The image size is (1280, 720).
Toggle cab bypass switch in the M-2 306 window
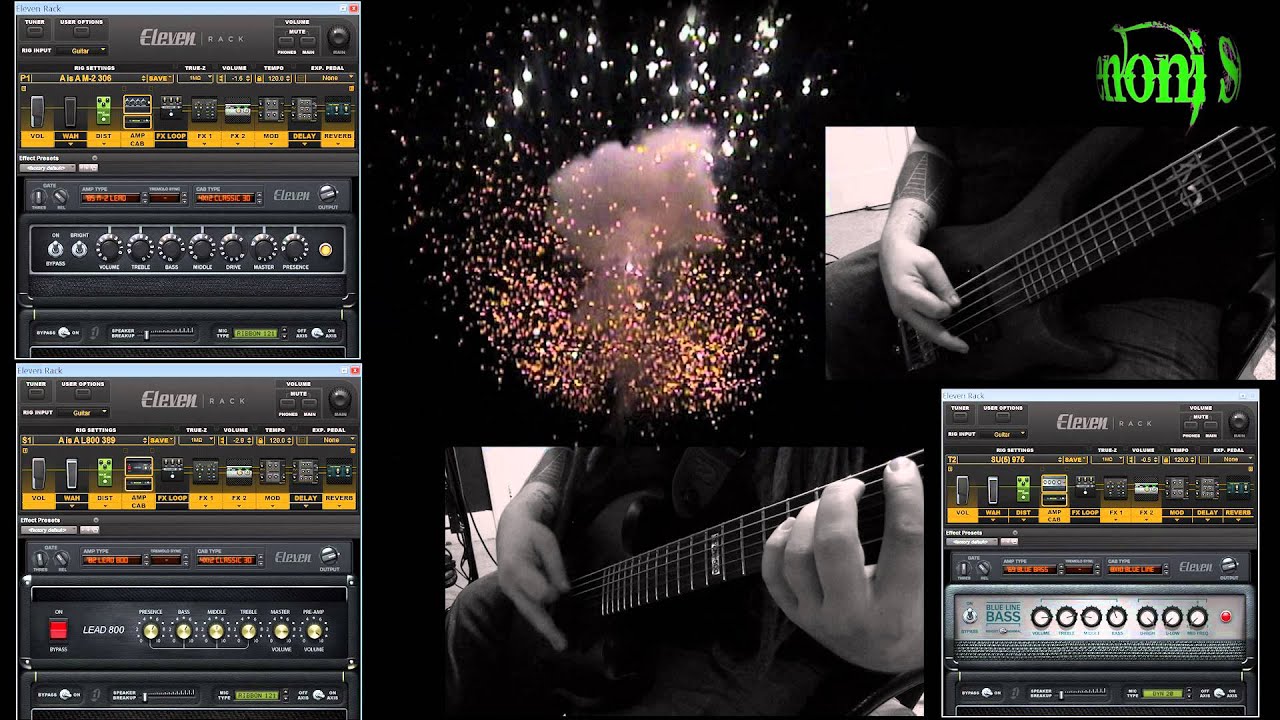pyautogui.click(x=65, y=332)
